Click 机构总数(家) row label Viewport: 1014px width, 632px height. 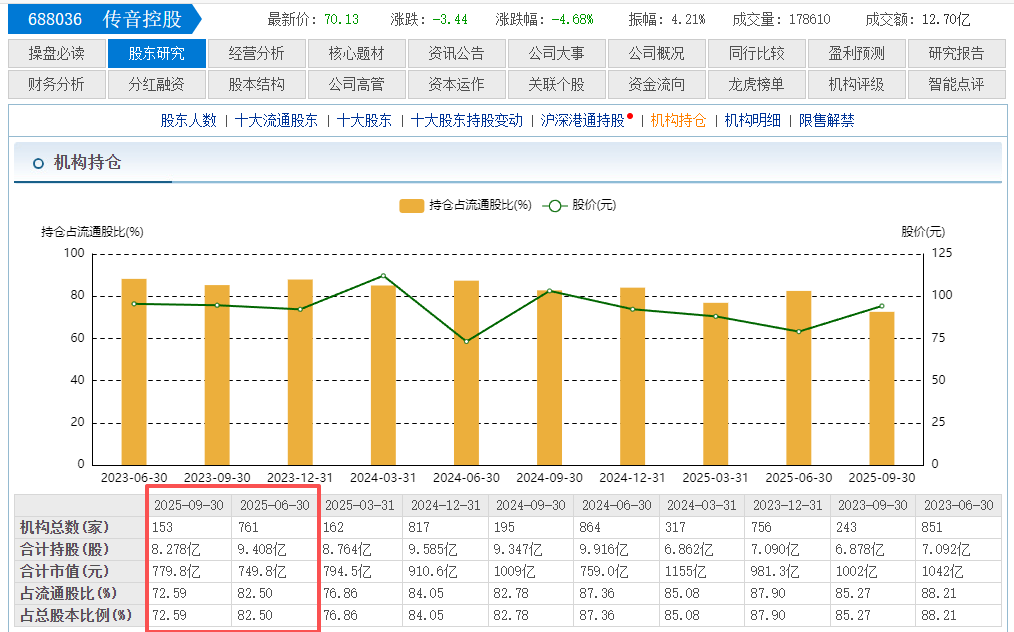click(65, 527)
